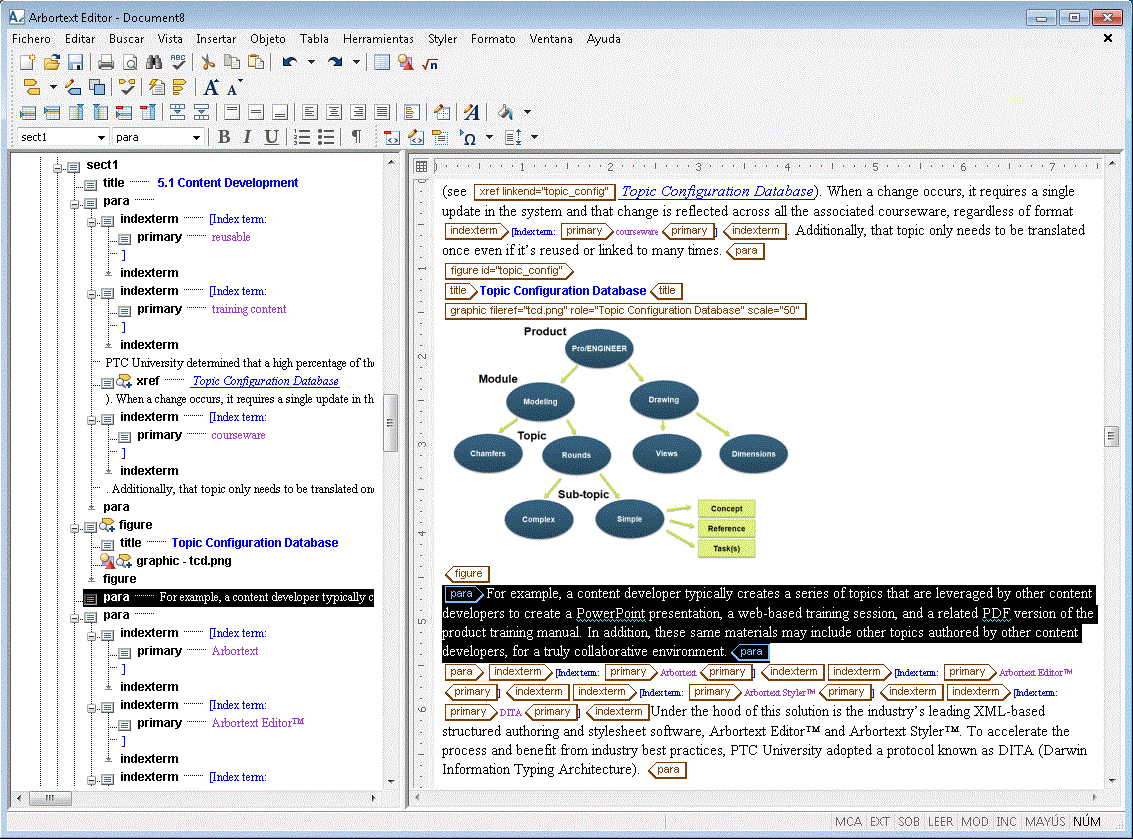Open the Styler menu

click(x=442, y=39)
